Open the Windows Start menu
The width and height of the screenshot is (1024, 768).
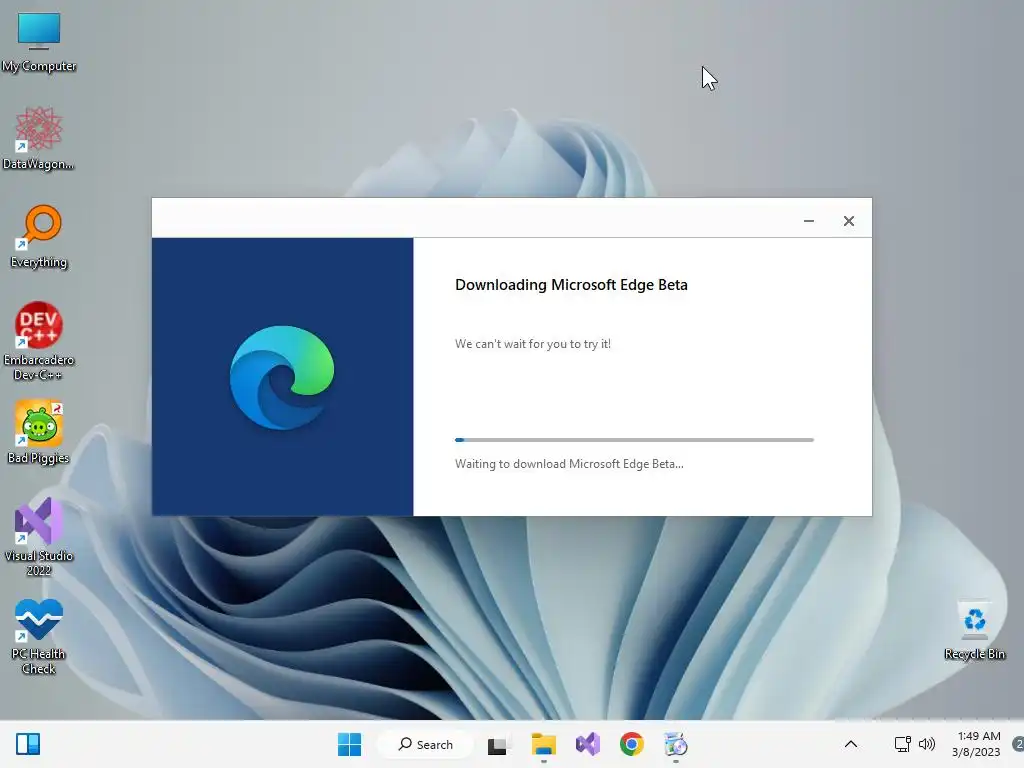tap(349, 744)
